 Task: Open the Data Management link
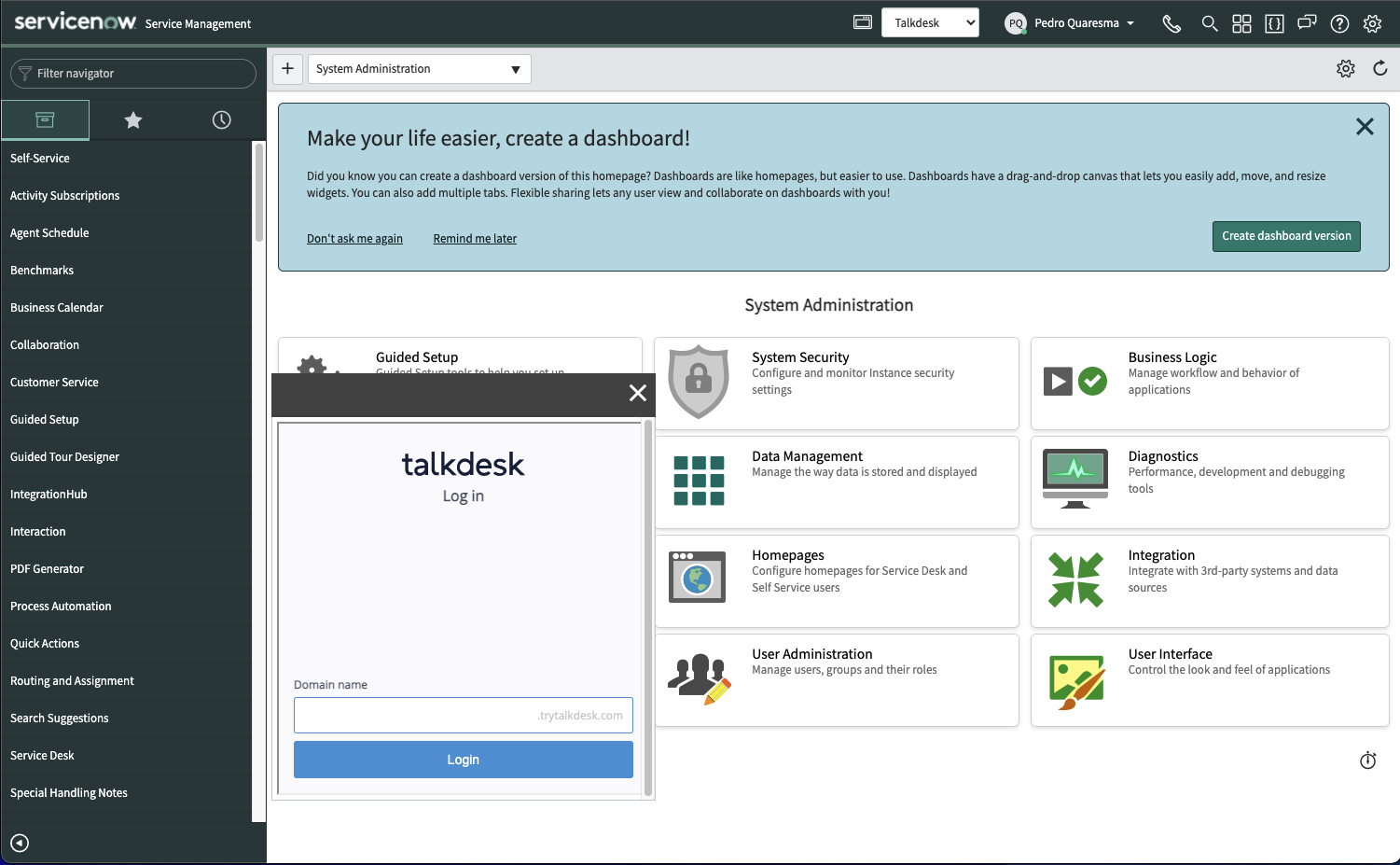coord(807,456)
